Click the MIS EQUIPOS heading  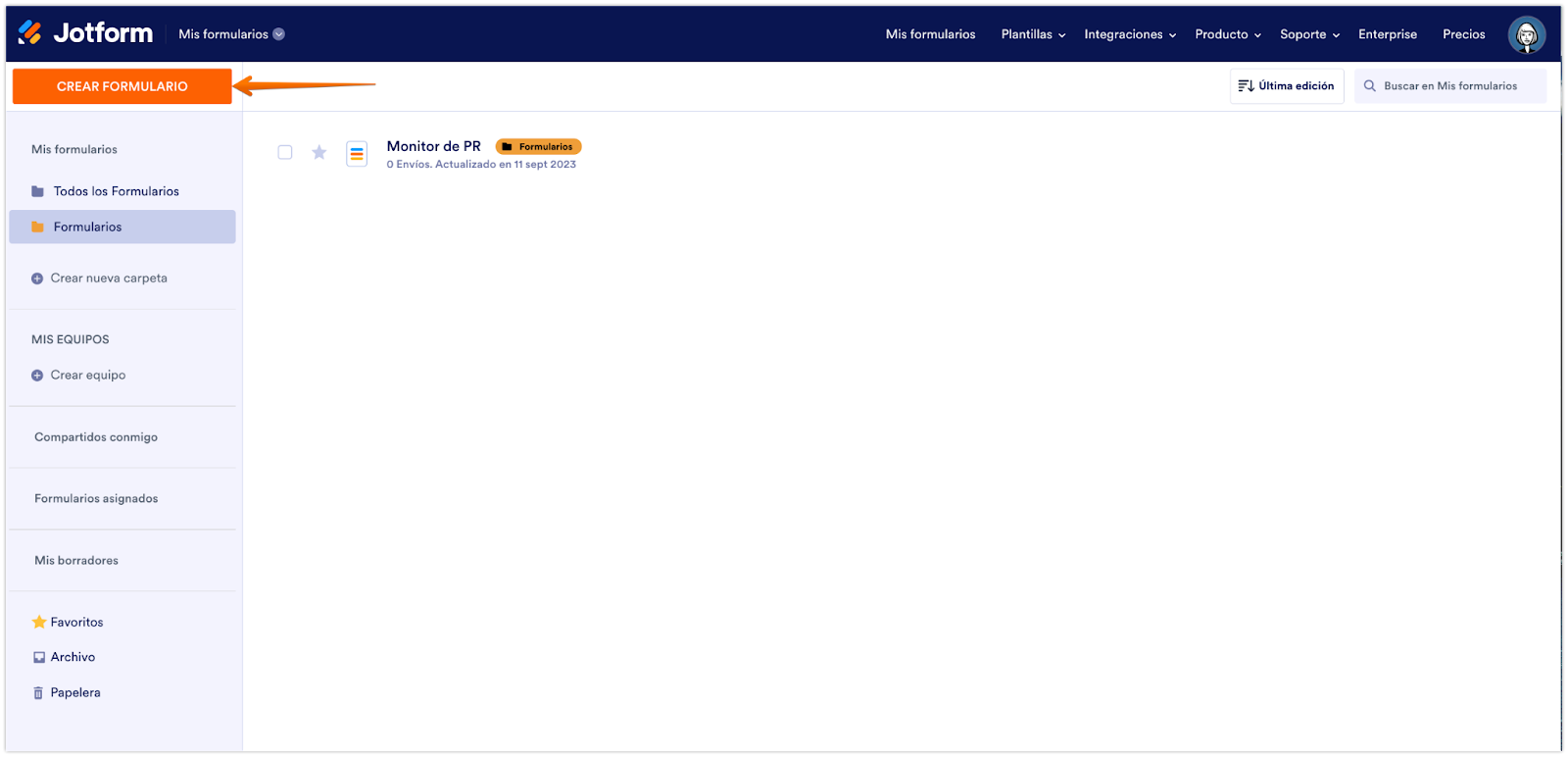71,339
